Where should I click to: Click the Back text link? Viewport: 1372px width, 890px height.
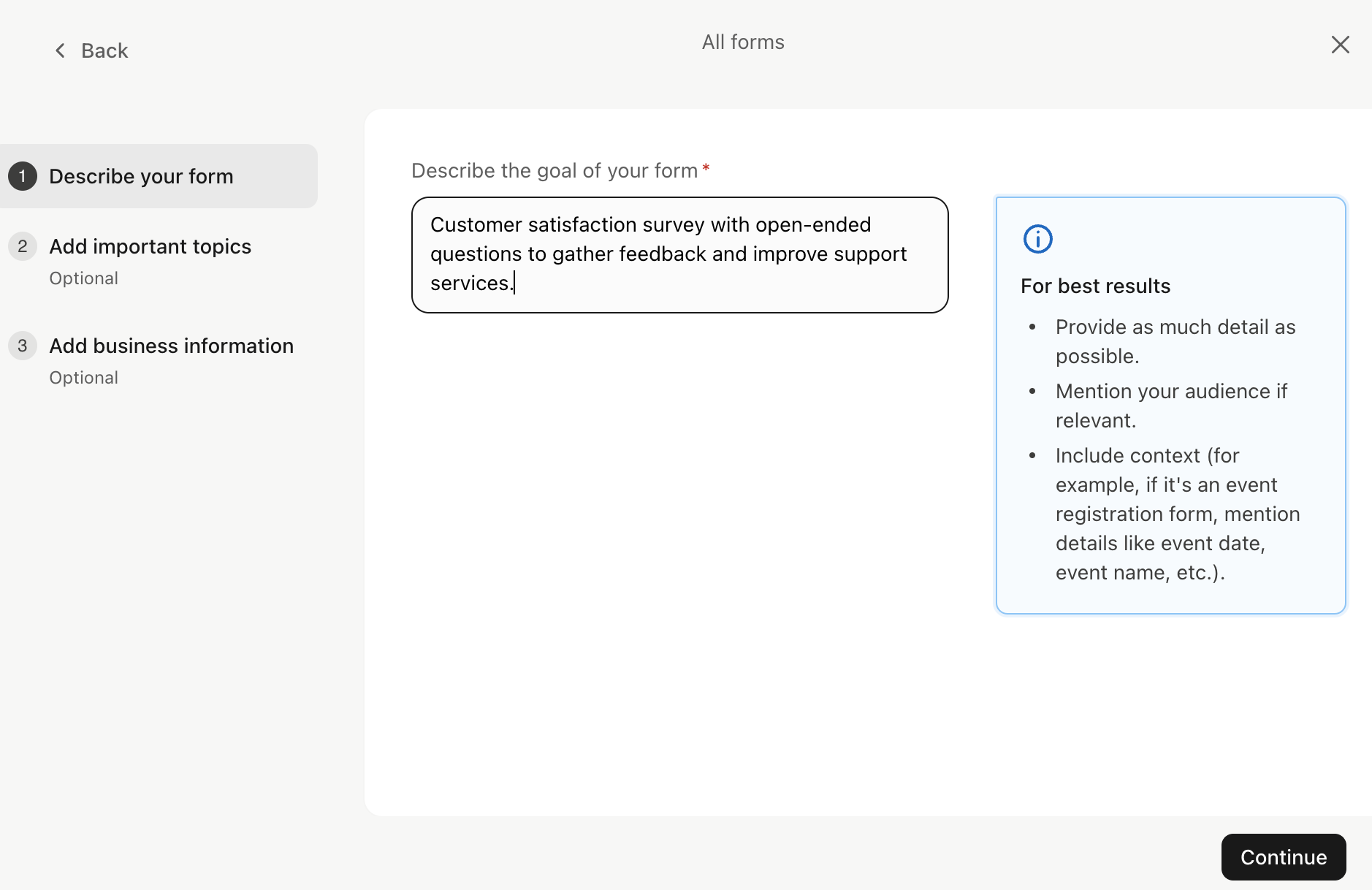click(104, 50)
